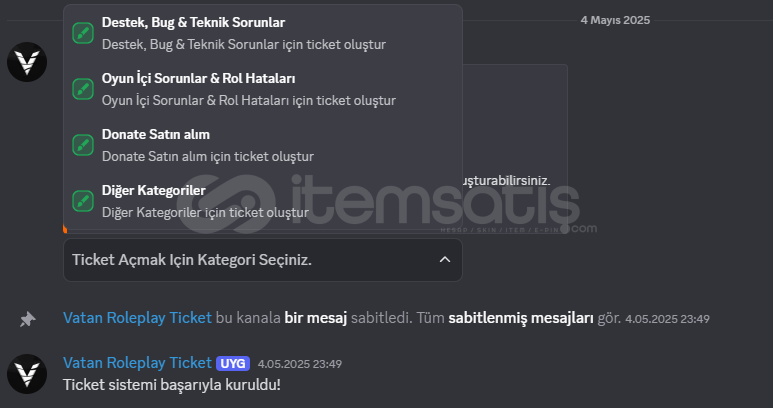Click green pencil icon beside Oyun İçi Sorunlar
Image resolution: width=773 pixels, height=408 pixels.
coord(83,89)
